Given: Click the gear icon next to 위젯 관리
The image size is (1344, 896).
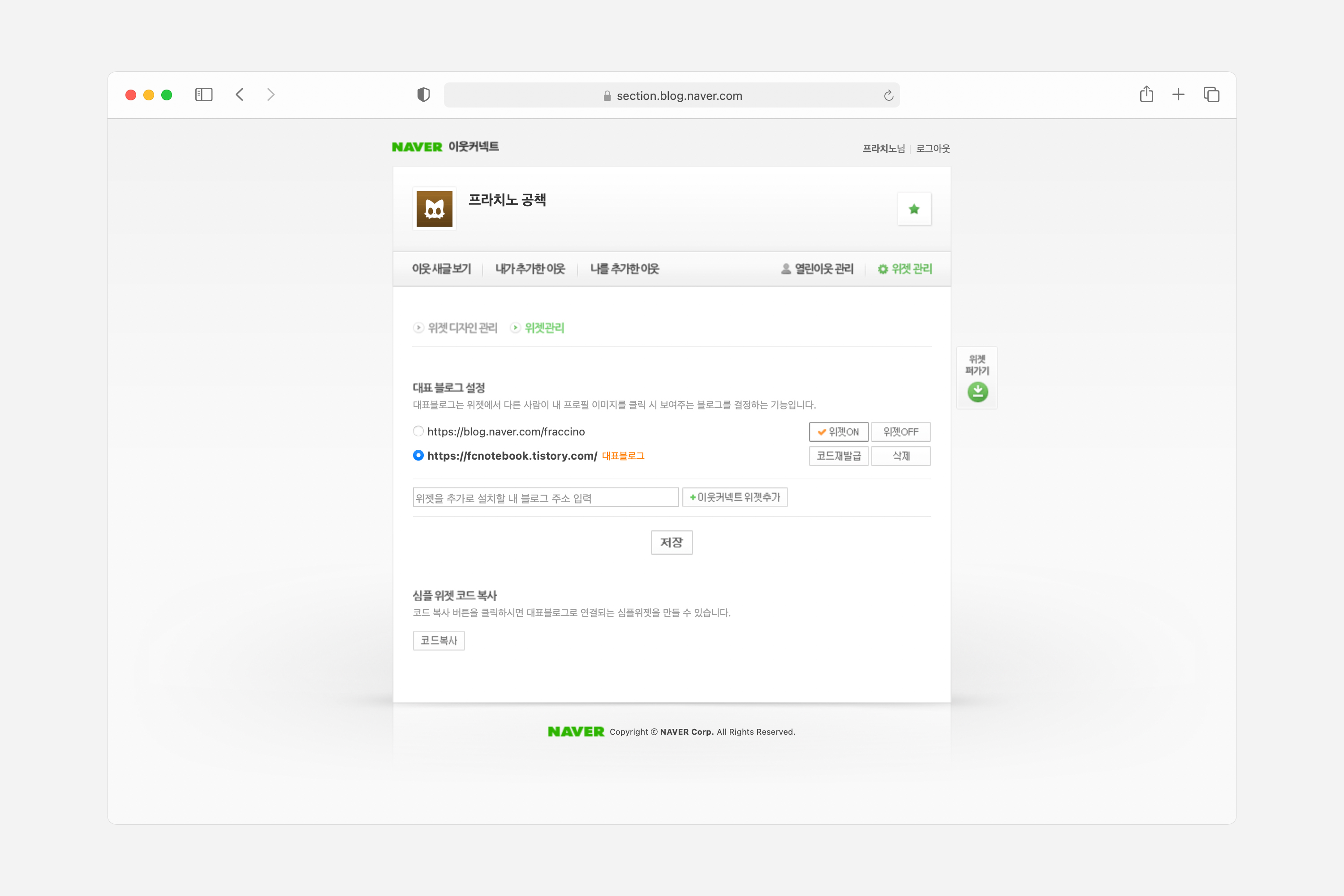Looking at the screenshot, I should (x=883, y=268).
